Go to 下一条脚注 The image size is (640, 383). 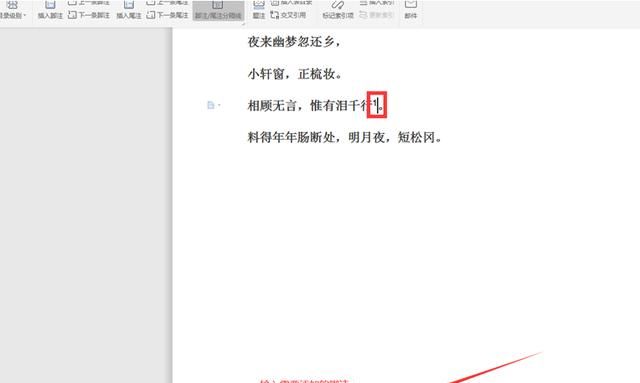(x=89, y=15)
